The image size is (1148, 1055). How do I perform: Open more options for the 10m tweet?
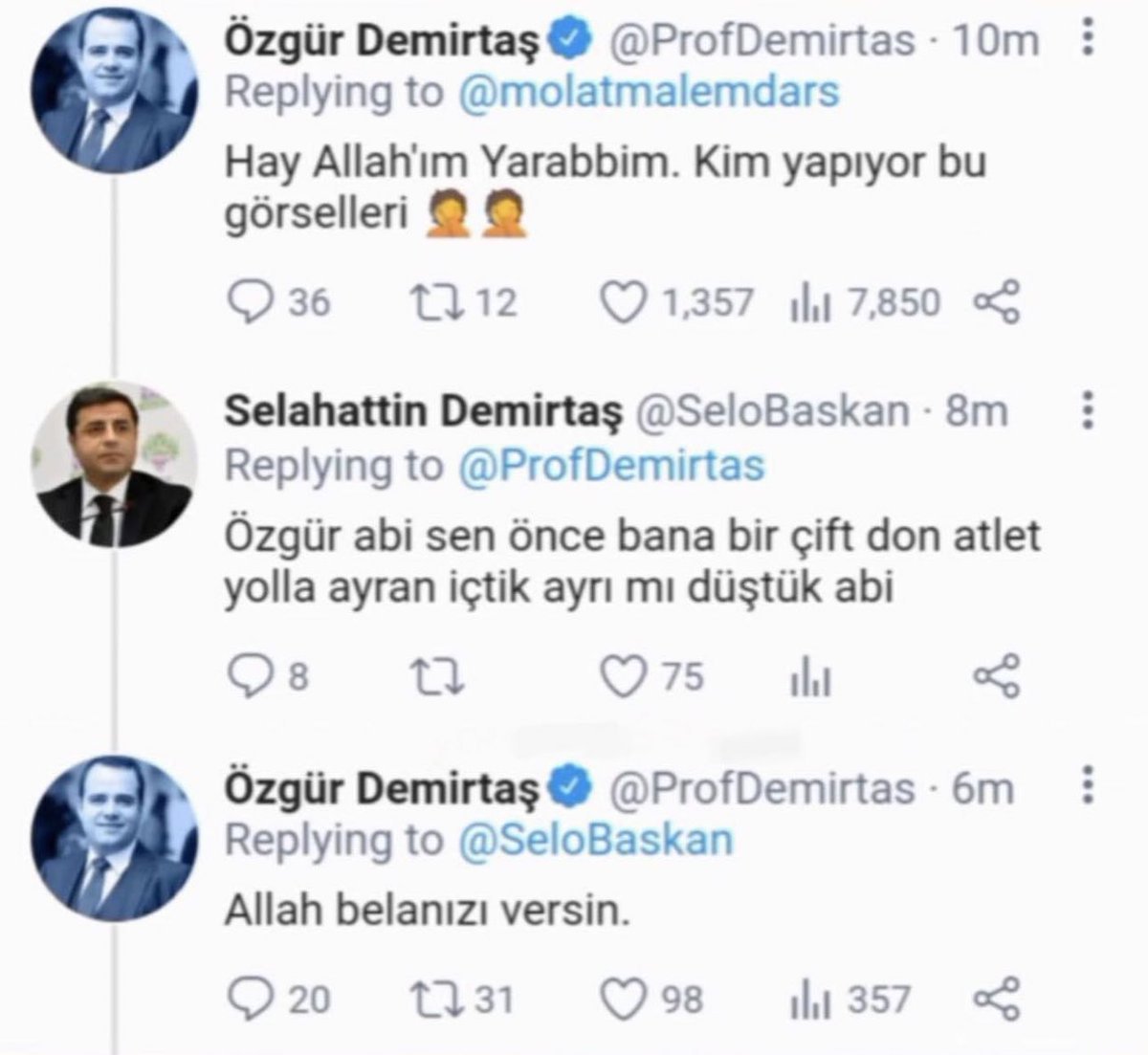click(x=1087, y=40)
